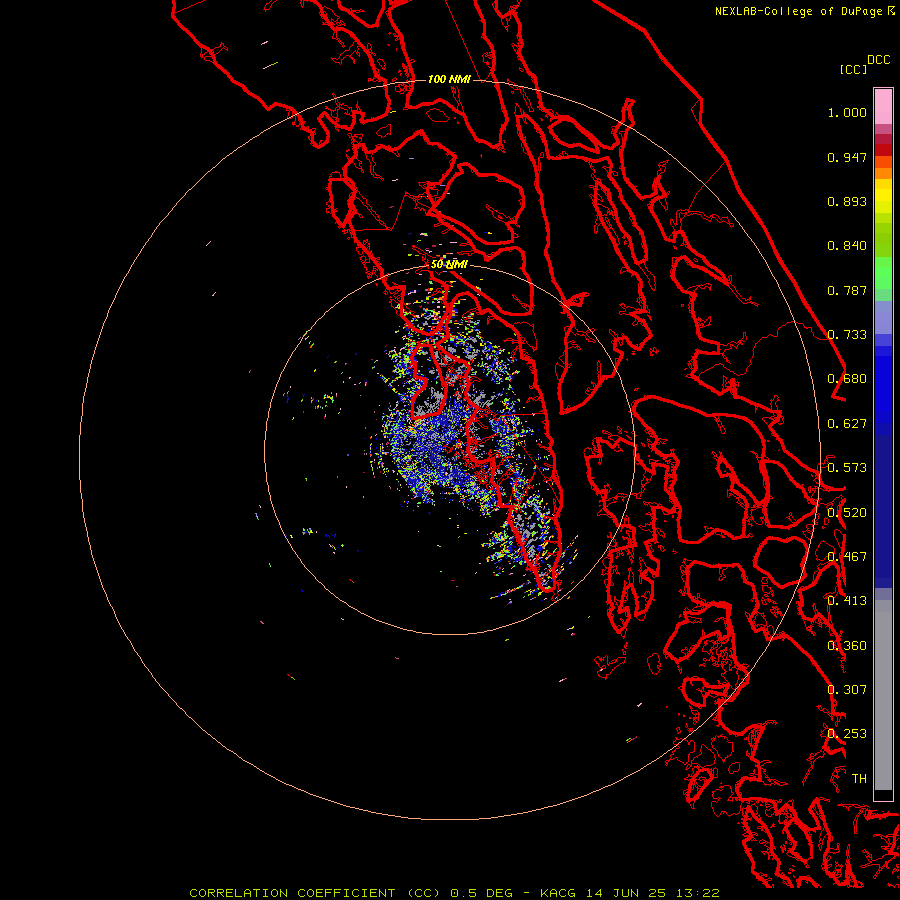Click the 0.360 scale value
Image resolution: width=900 pixels, height=900 pixels.
click(847, 646)
